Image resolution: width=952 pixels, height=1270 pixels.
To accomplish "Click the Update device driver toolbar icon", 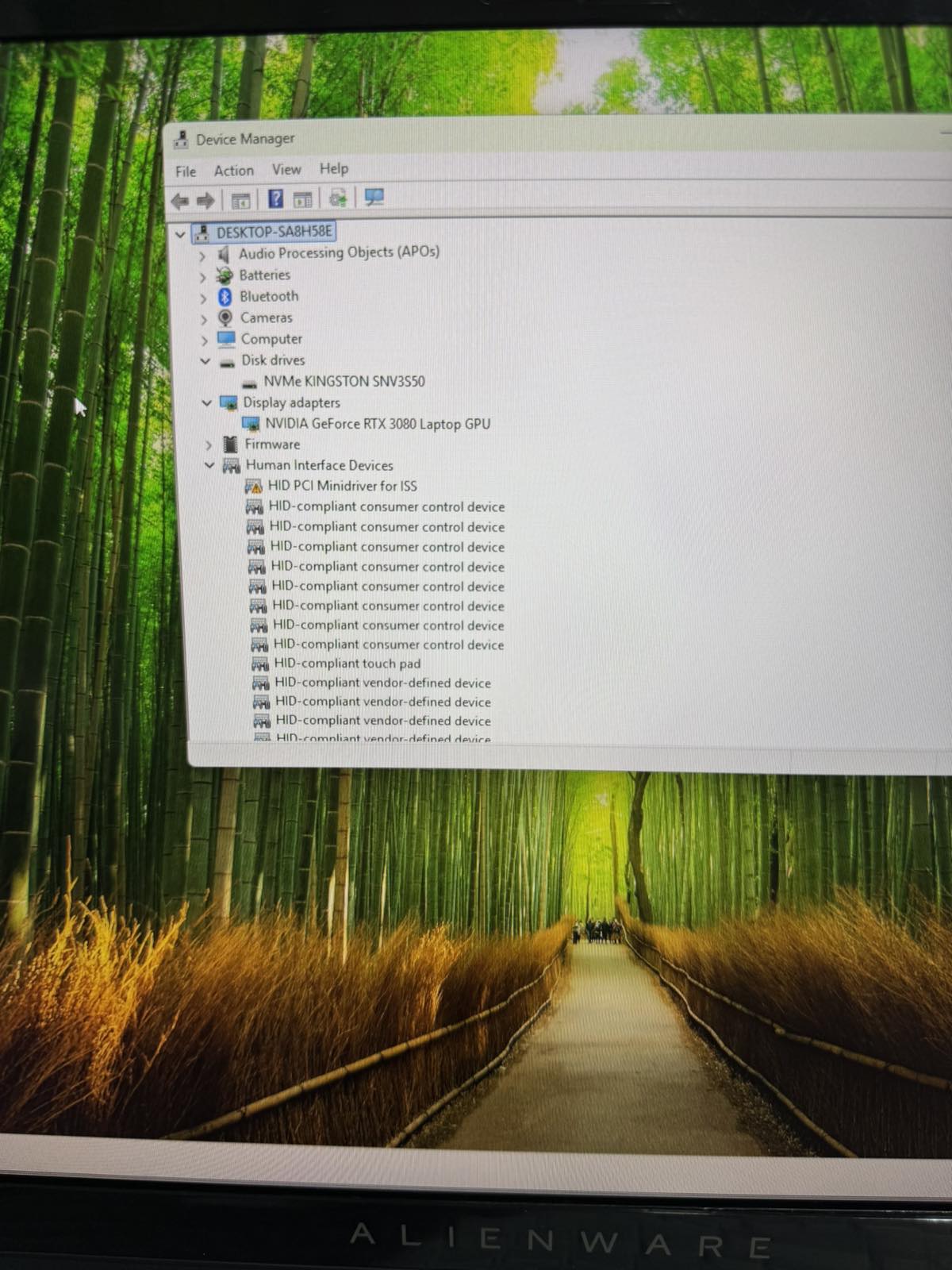I will click(x=338, y=198).
